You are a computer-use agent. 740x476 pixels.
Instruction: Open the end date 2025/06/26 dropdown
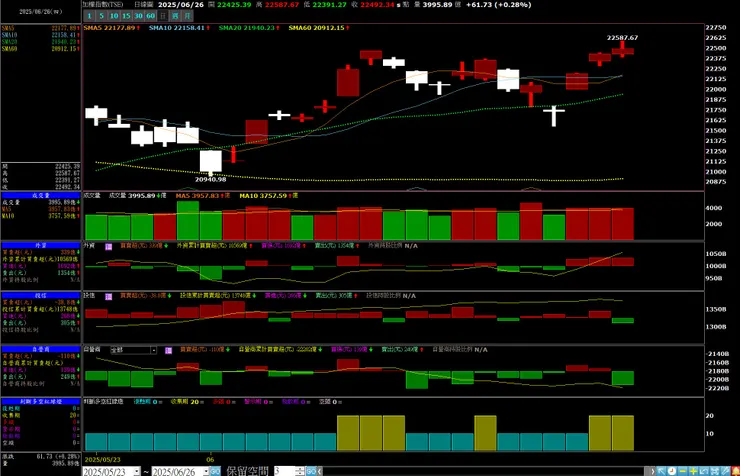pyautogui.click(x=206, y=471)
